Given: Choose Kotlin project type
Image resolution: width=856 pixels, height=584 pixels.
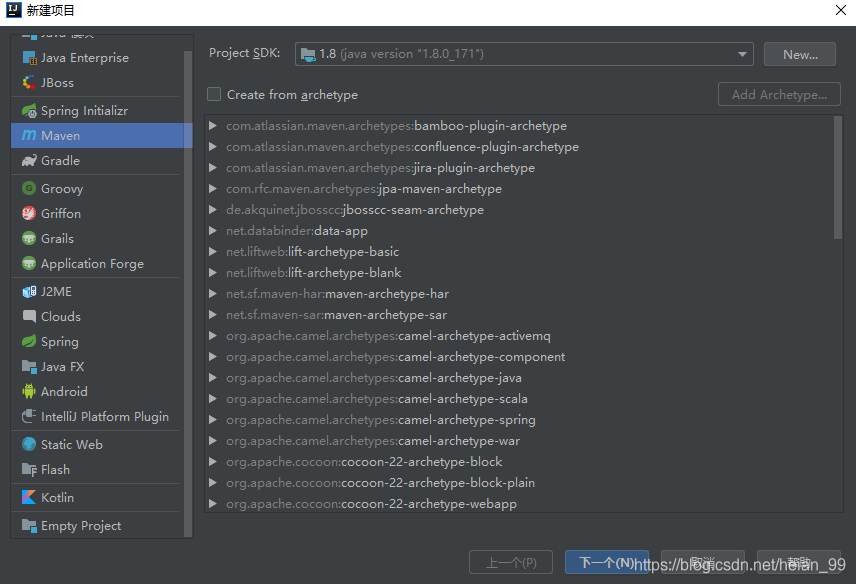Looking at the screenshot, I should coord(98,497).
